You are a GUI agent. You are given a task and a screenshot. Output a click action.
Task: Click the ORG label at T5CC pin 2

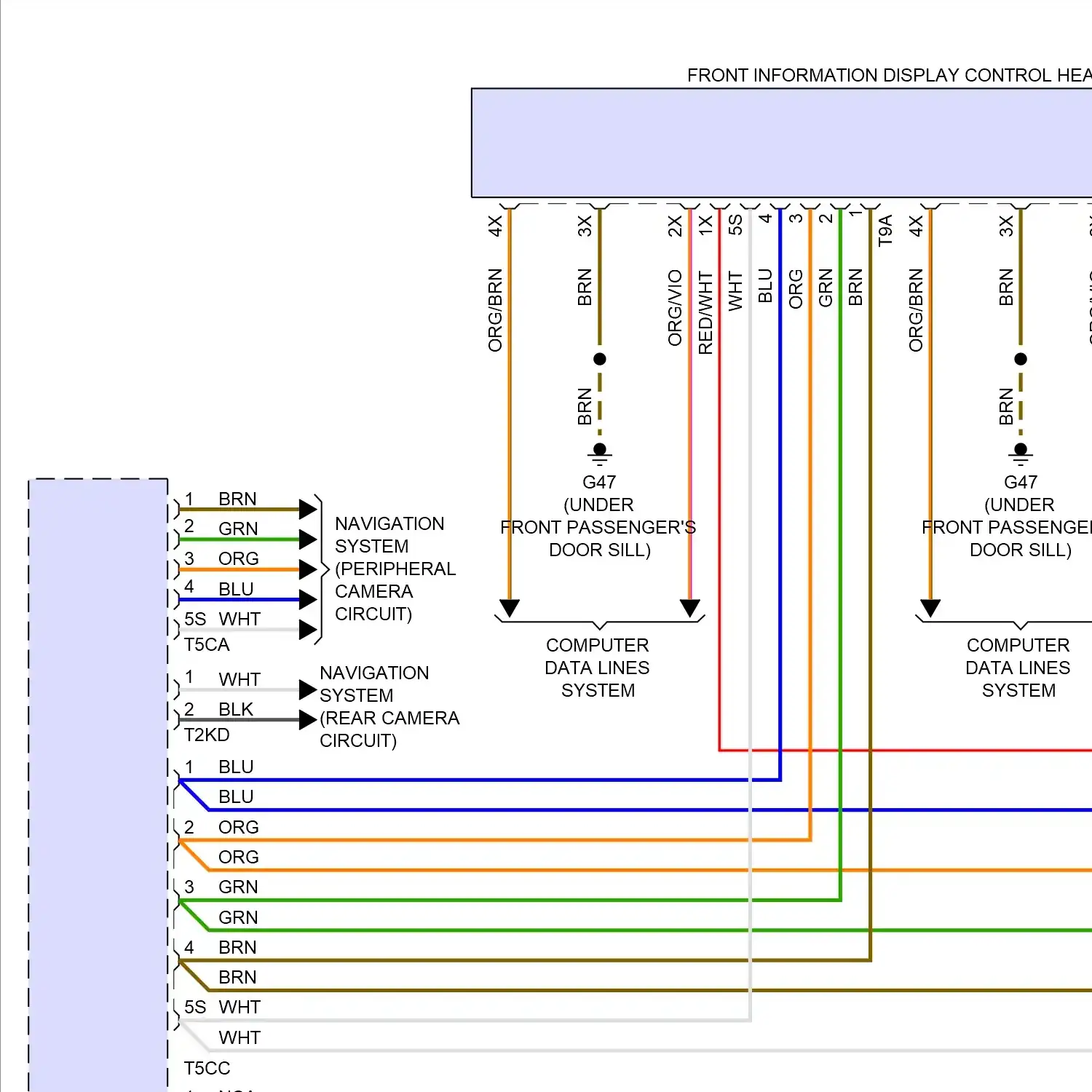(239, 827)
